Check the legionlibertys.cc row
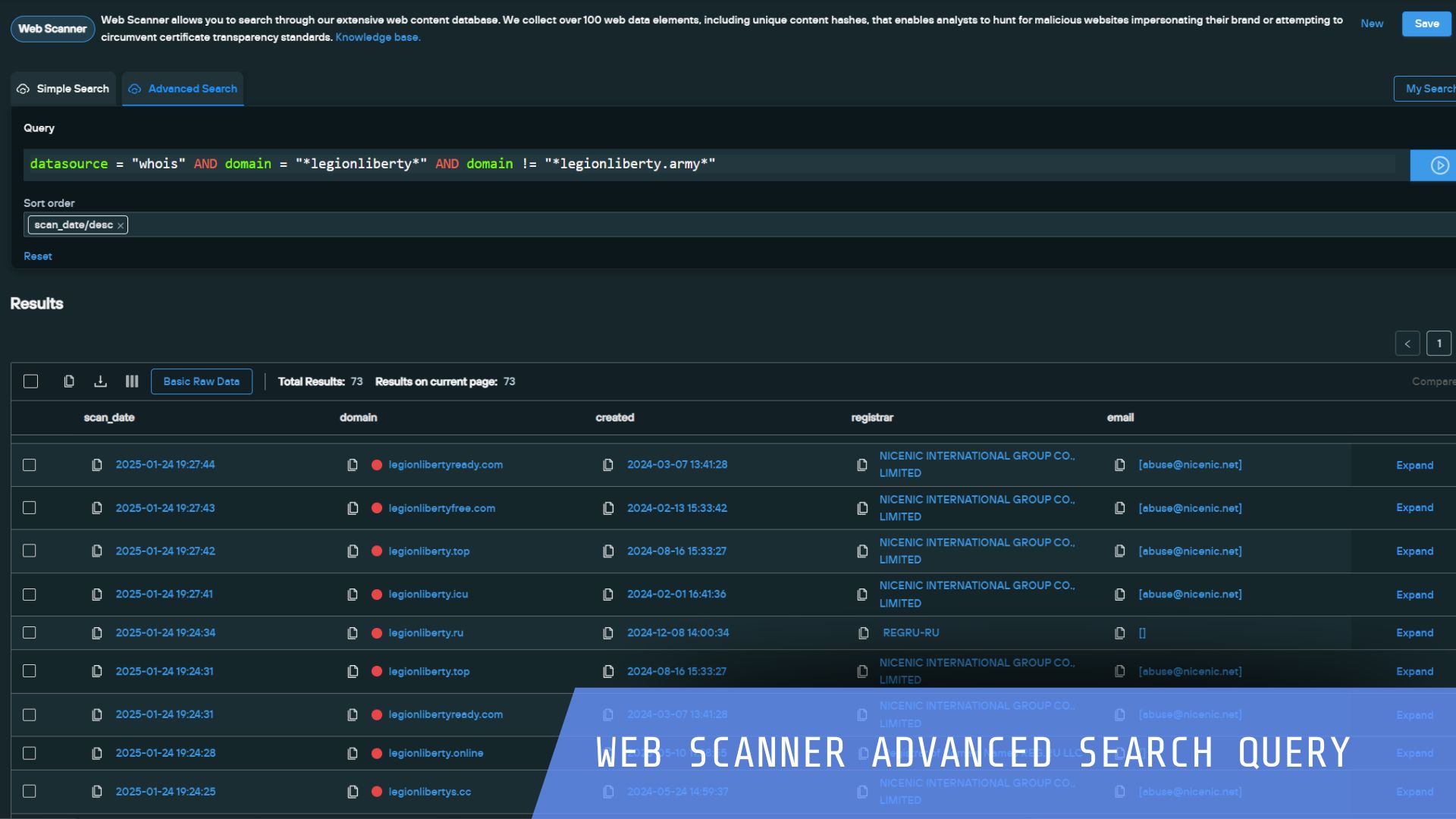 point(30,792)
